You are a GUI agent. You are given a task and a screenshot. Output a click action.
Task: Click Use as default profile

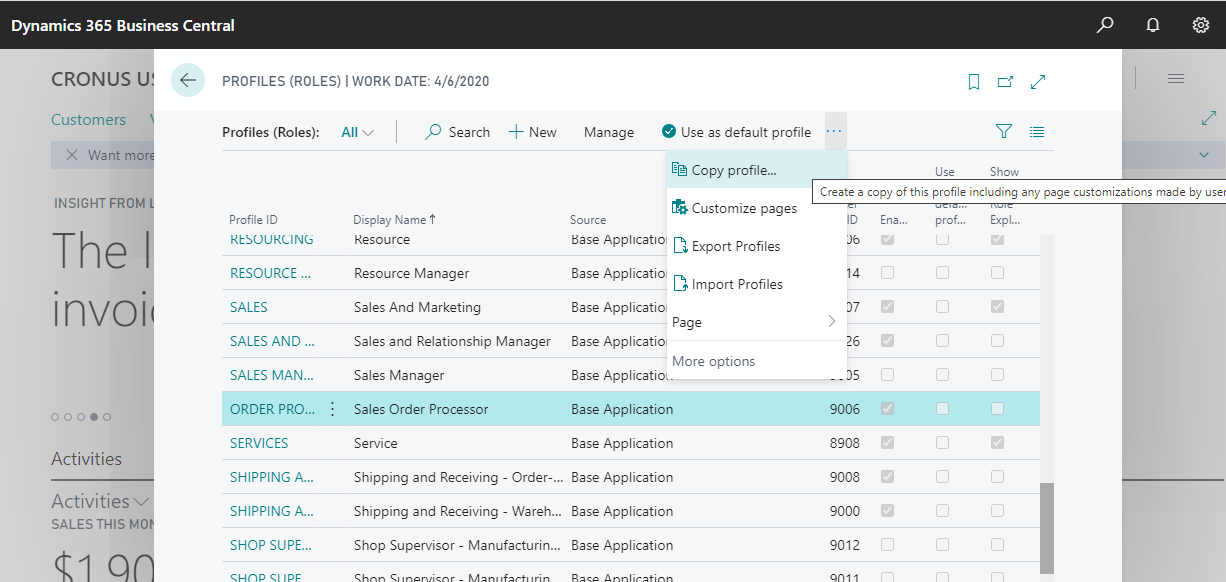737,132
